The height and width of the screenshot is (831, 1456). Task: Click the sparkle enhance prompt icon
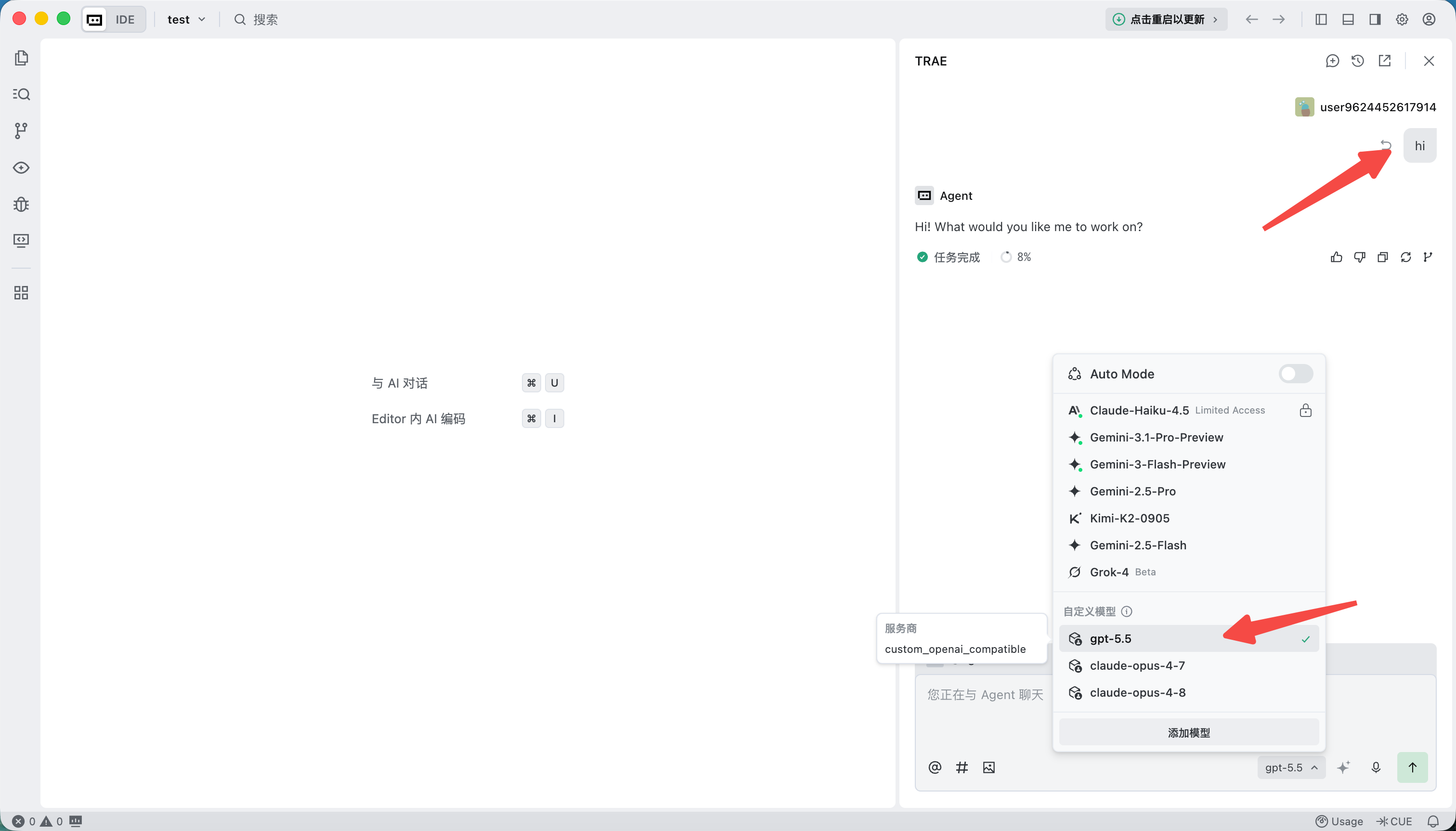1343,767
